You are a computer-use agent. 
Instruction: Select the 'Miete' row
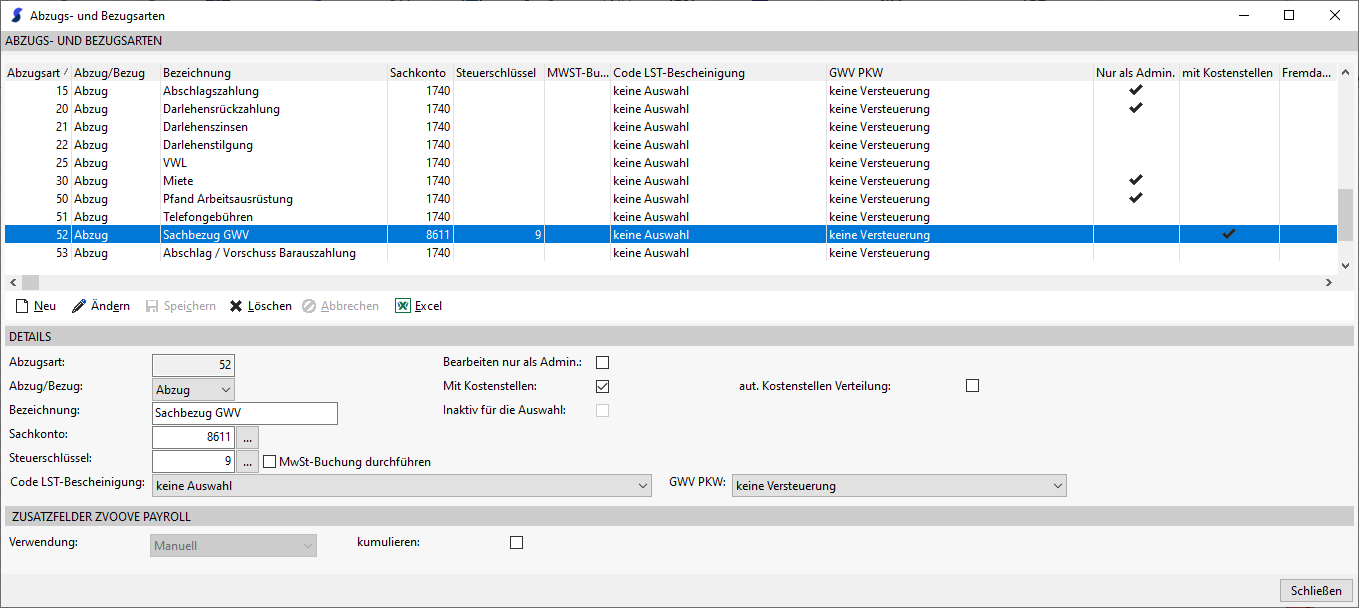point(671,181)
